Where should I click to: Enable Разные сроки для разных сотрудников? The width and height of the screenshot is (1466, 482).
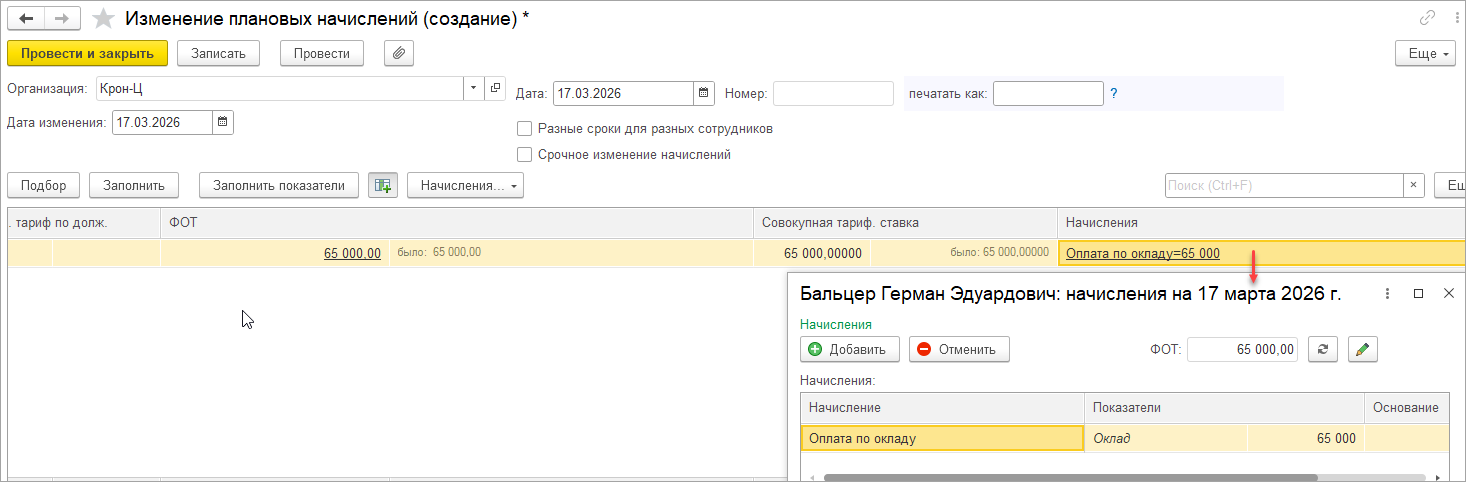click(524, 129)
